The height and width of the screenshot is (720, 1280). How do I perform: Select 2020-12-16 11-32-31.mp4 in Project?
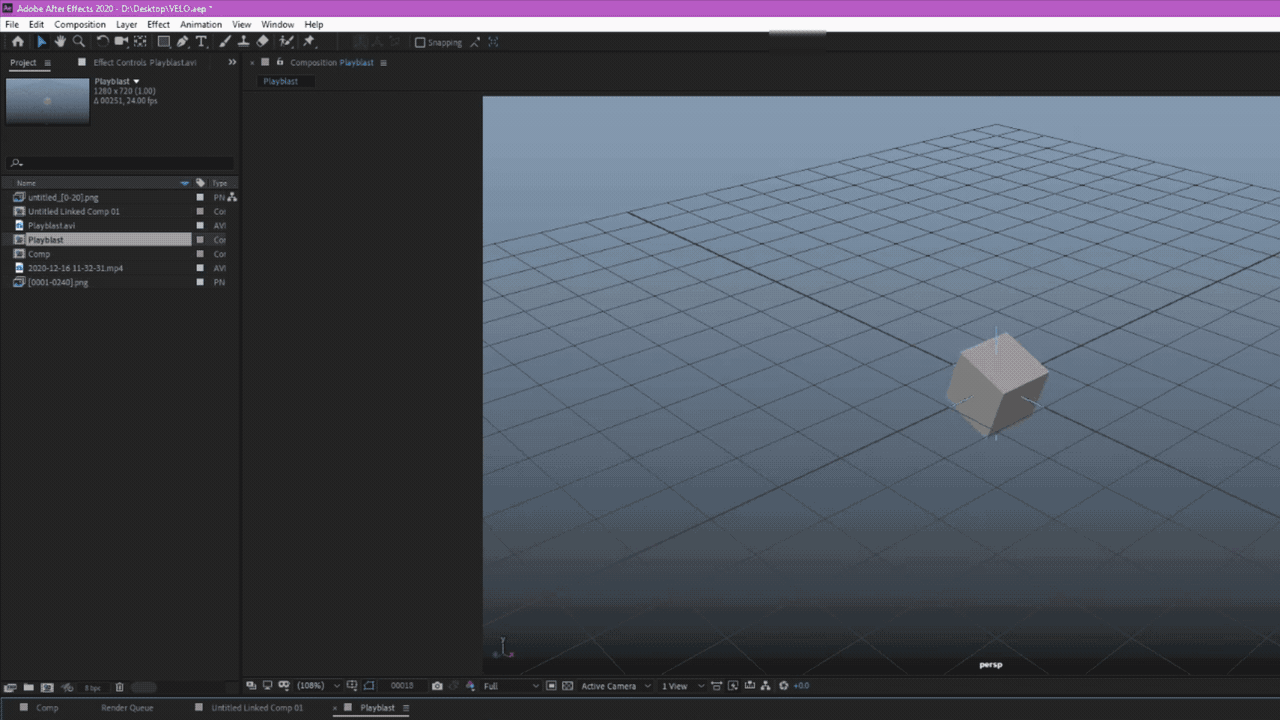(75, 268)
